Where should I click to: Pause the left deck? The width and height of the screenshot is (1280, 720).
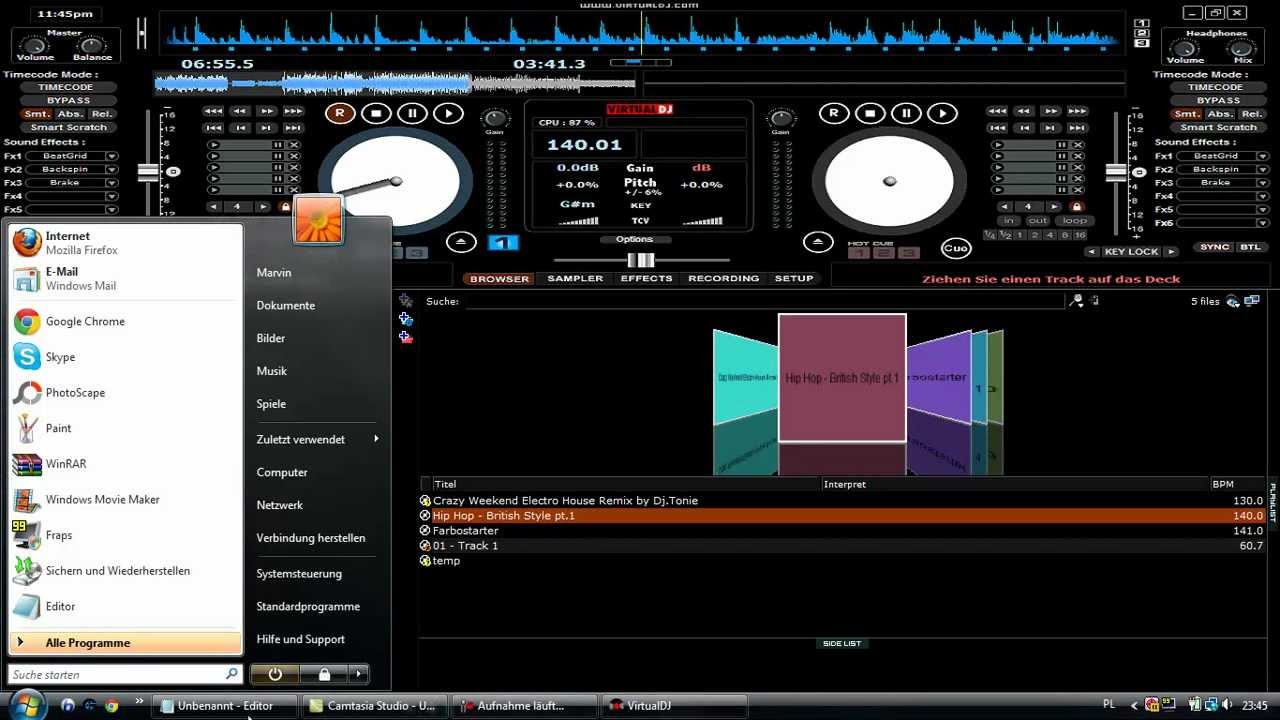(x=412, y=113)
